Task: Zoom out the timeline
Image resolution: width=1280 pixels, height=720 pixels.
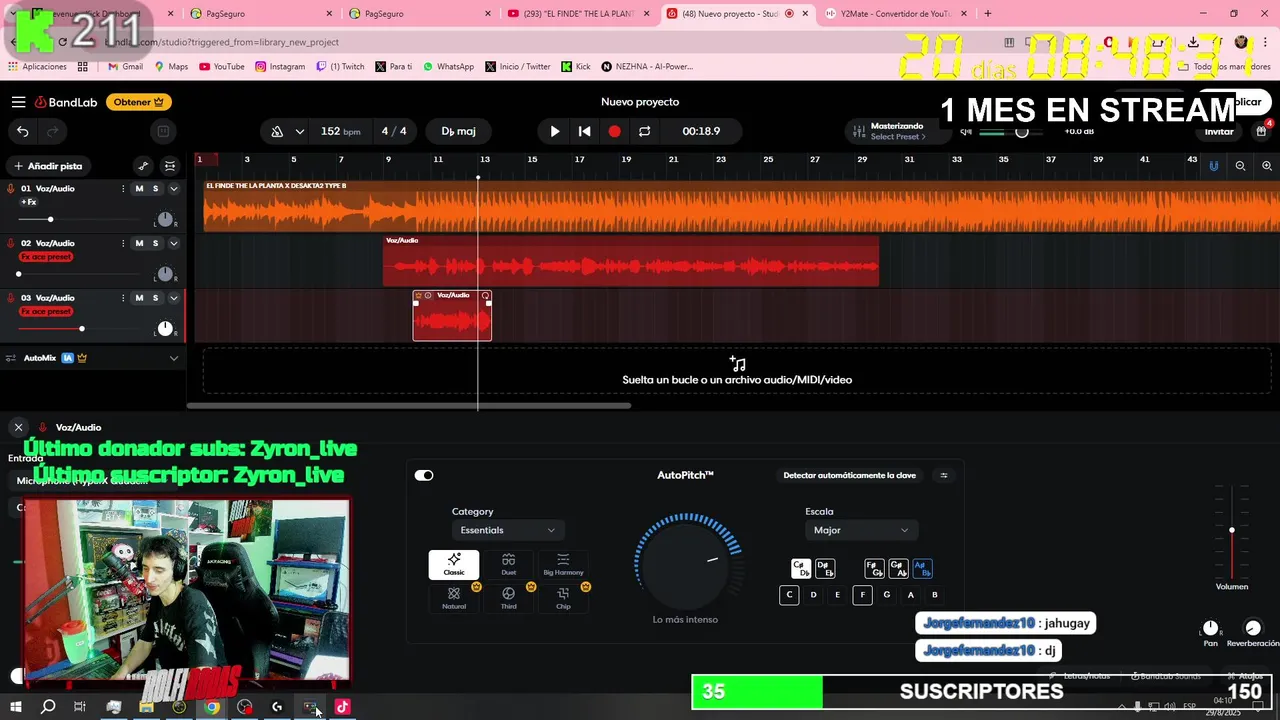Action: pyautogui.click(x=1240, y=166)
